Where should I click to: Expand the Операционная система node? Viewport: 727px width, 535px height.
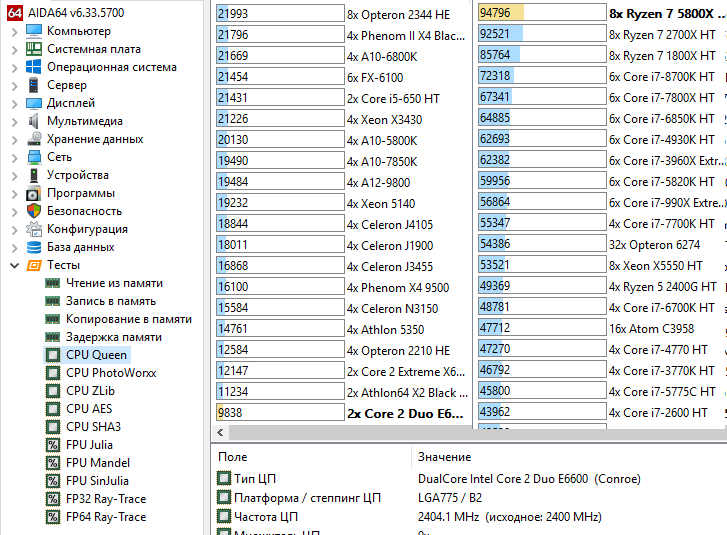(14, 68)
